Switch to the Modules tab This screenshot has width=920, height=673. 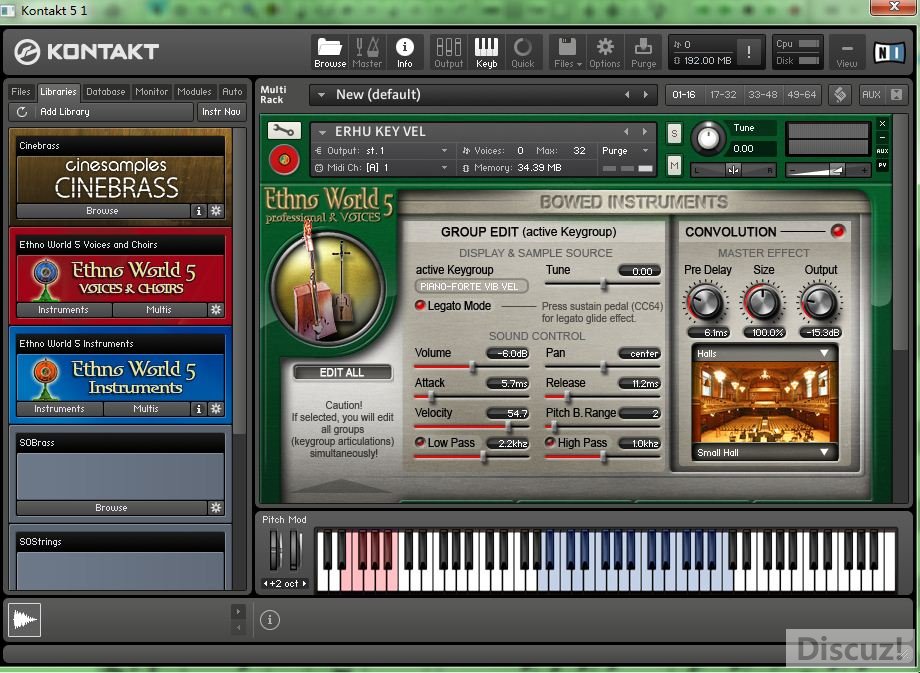click(x=194, y=92)
